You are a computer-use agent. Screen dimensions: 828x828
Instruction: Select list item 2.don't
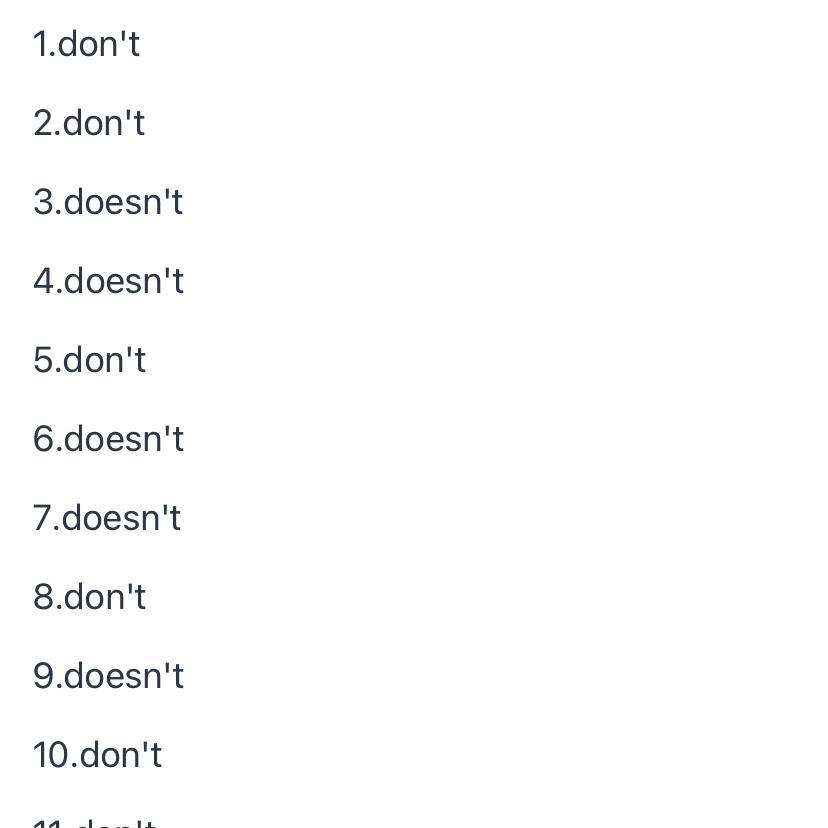click(89, 123)
